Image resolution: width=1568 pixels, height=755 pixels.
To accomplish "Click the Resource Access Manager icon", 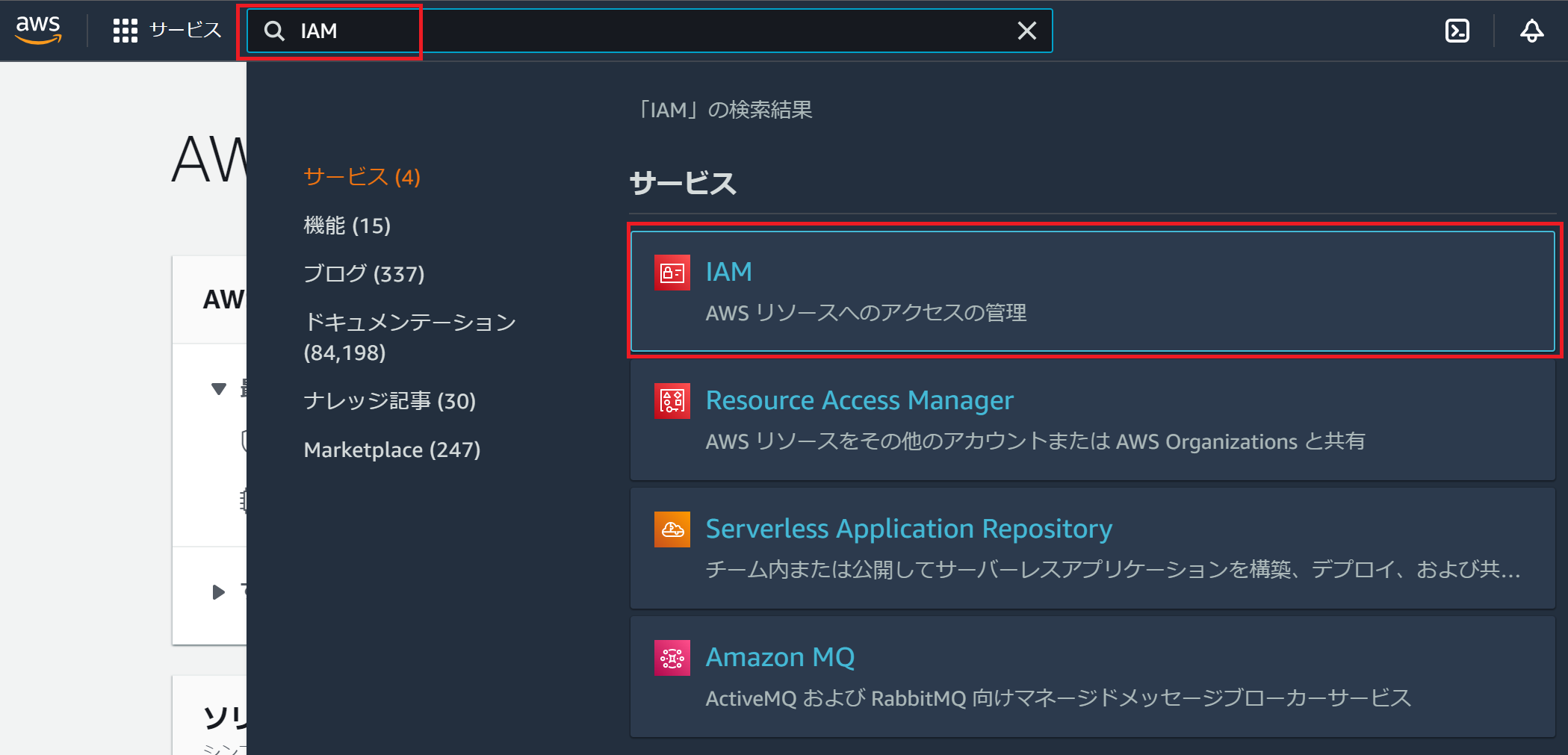I will point(671,401).
